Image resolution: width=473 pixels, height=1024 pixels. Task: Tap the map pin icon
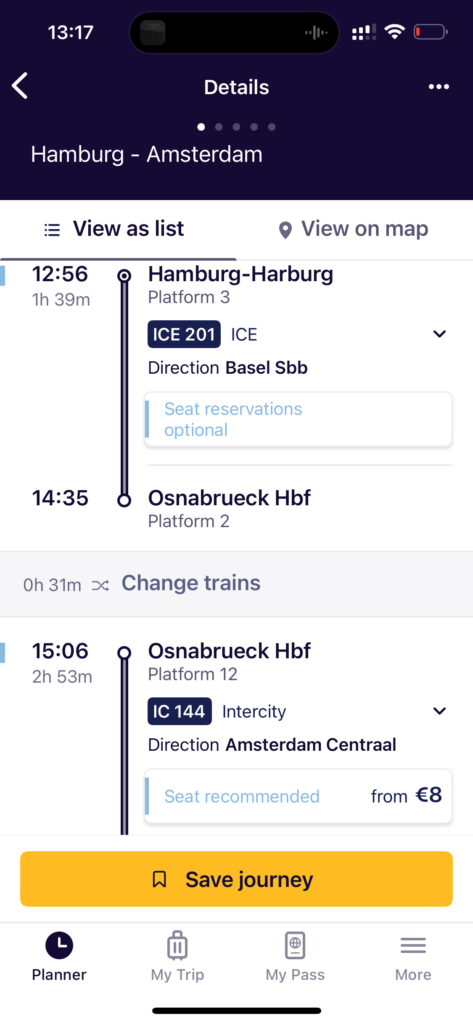284,230
